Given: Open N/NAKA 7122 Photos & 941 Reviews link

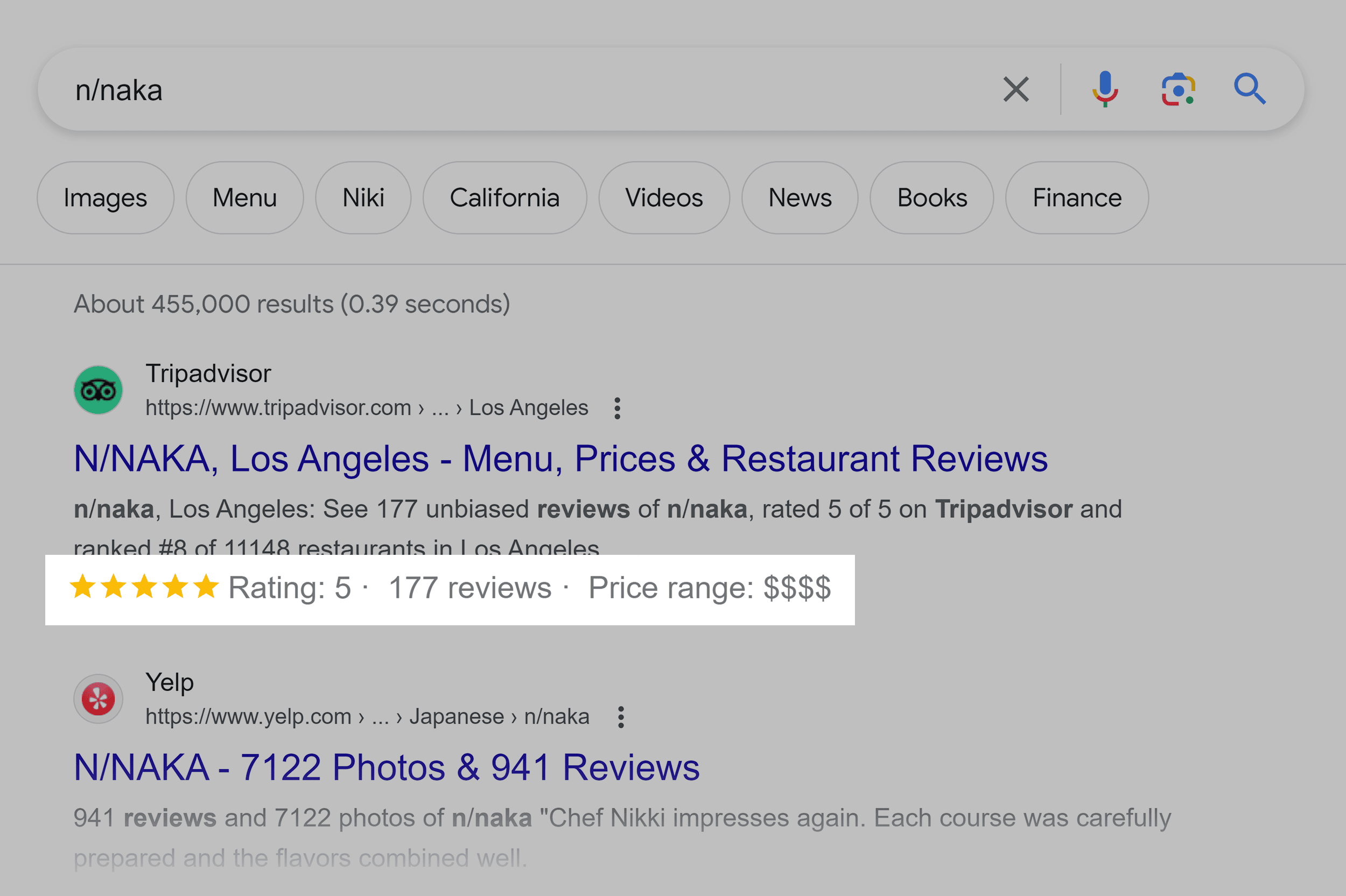Looking at the screenshot, I should point(387,767).
